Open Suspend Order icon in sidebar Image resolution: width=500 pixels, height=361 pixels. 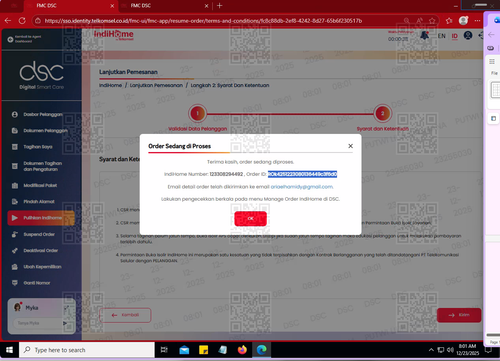tap(15, 234)
